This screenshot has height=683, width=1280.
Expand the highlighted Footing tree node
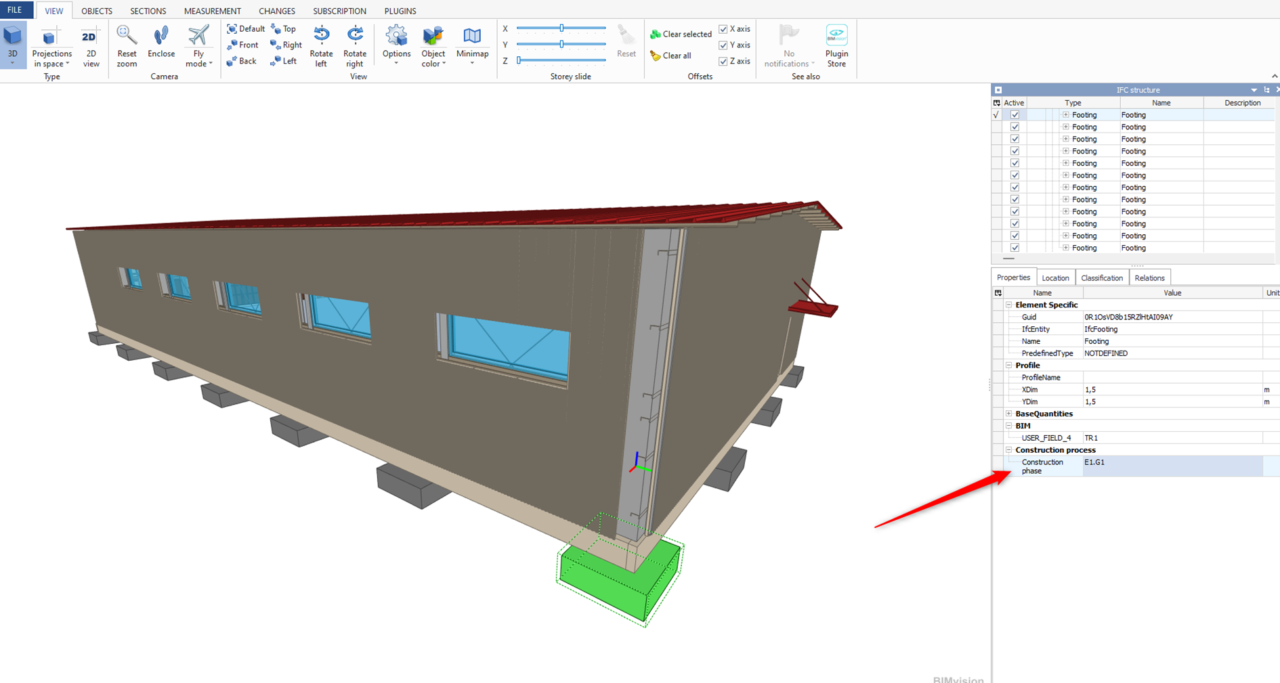[x=1065, y=115]
